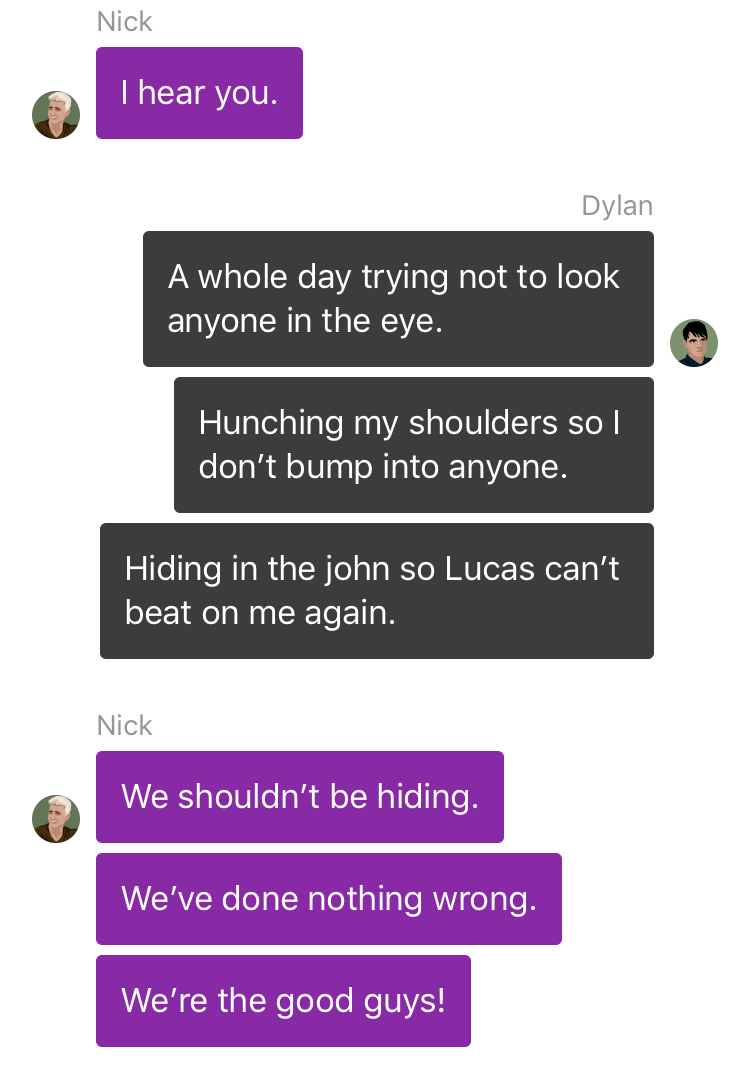Tap Dylan's dark-haired avatar
Image resolution: width=750 pixels, height=1089 pixels.
(694, 343)
